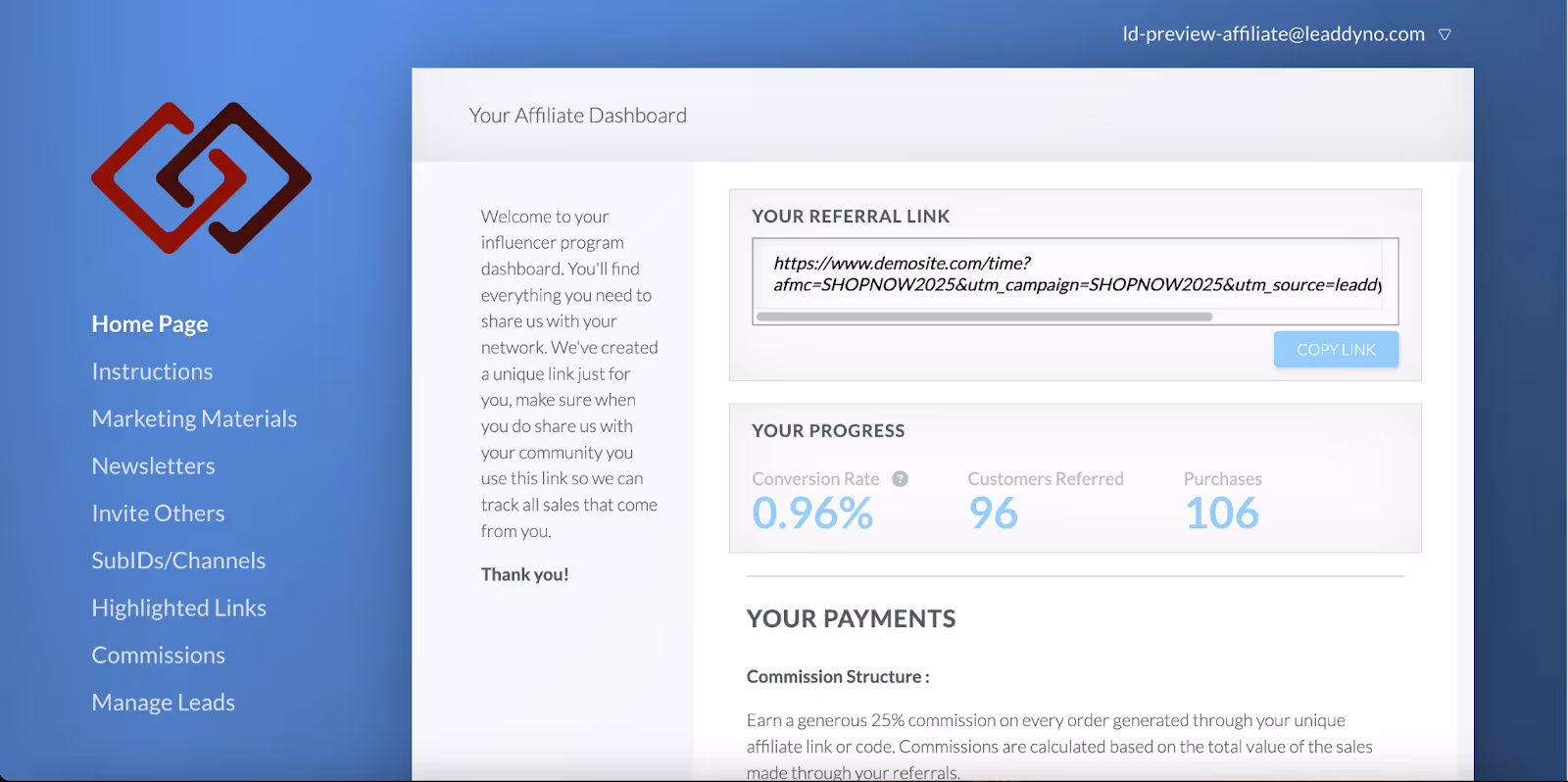Click the Customers Referred label
Image resolution: width=1568 pixels, height=782 pixels.
(1046, 479)
